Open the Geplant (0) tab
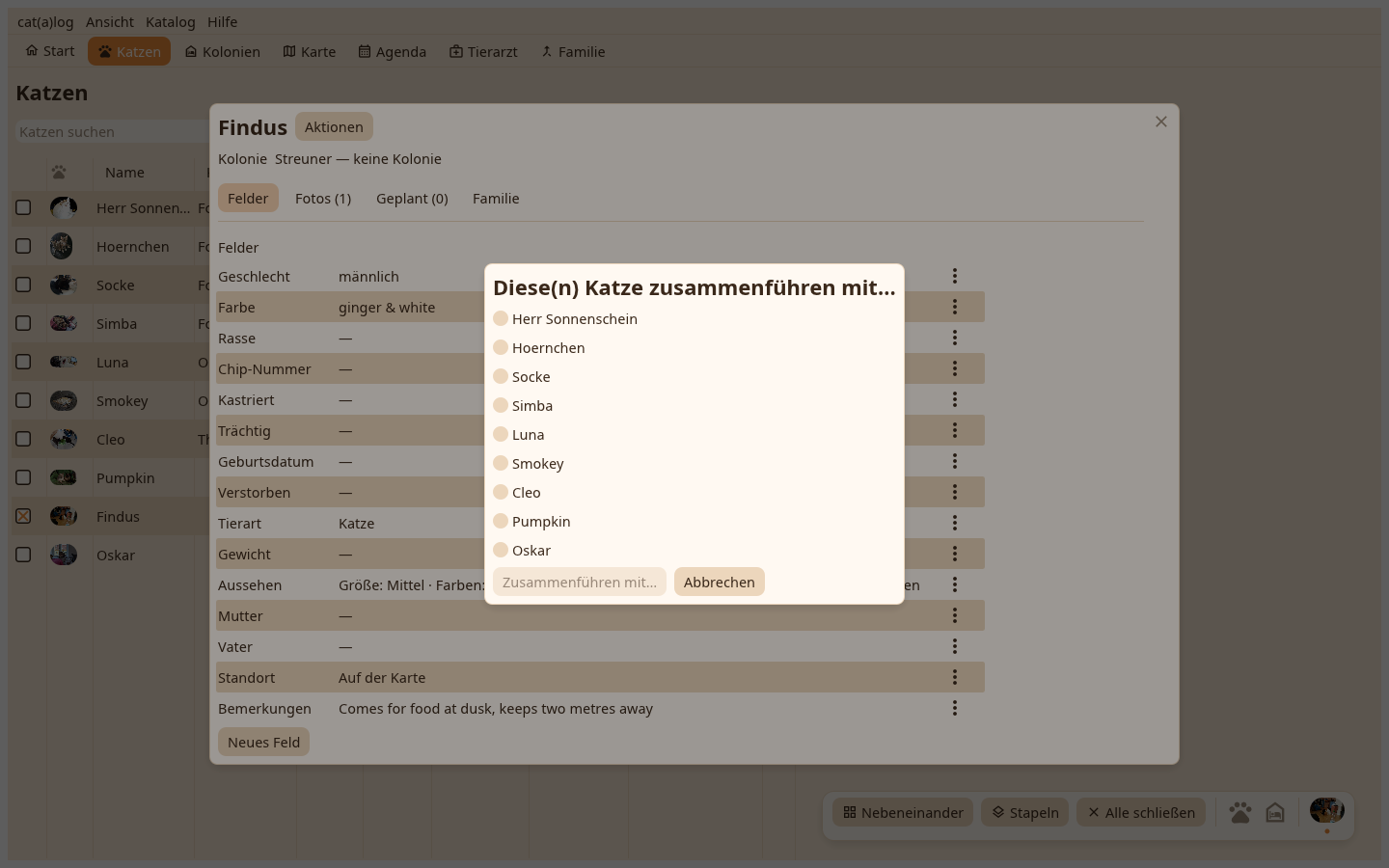The image size is (1389, 868). pyautogui.click(x=412, y=198)
